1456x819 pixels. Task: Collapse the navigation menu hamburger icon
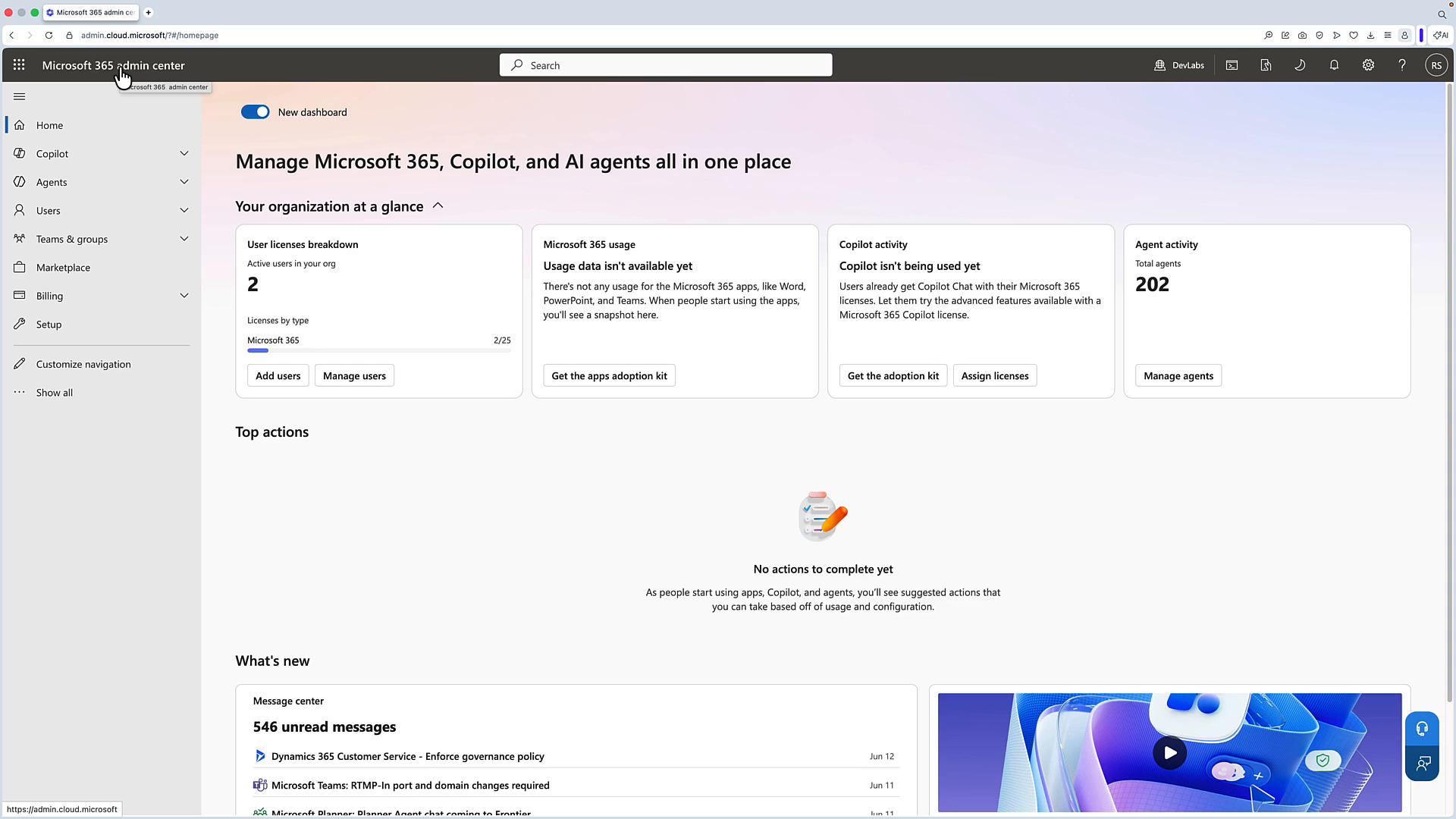point(20,96)
